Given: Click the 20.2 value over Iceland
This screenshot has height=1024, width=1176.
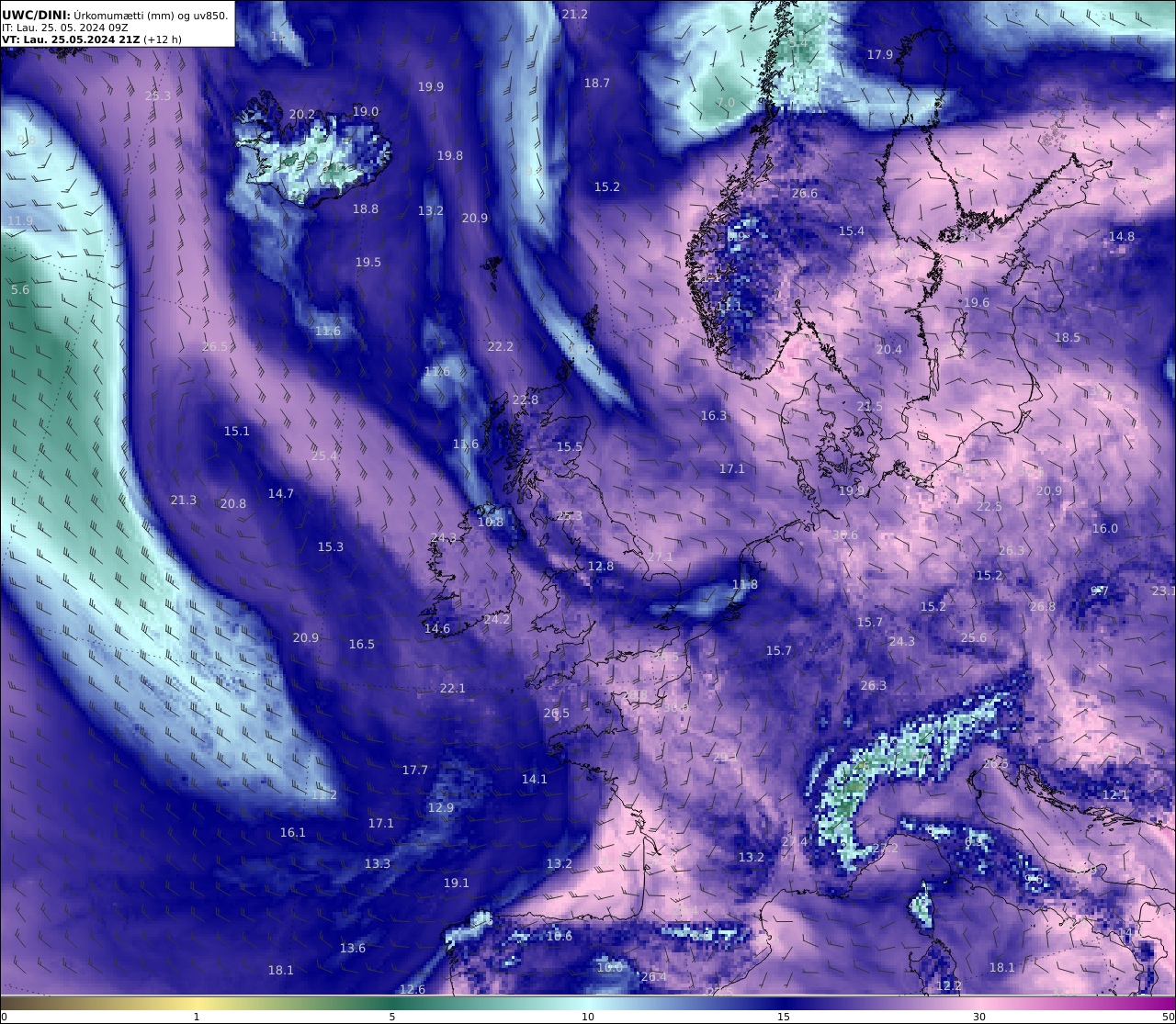Looking at the screenshot, I should (x=302, y=115).
